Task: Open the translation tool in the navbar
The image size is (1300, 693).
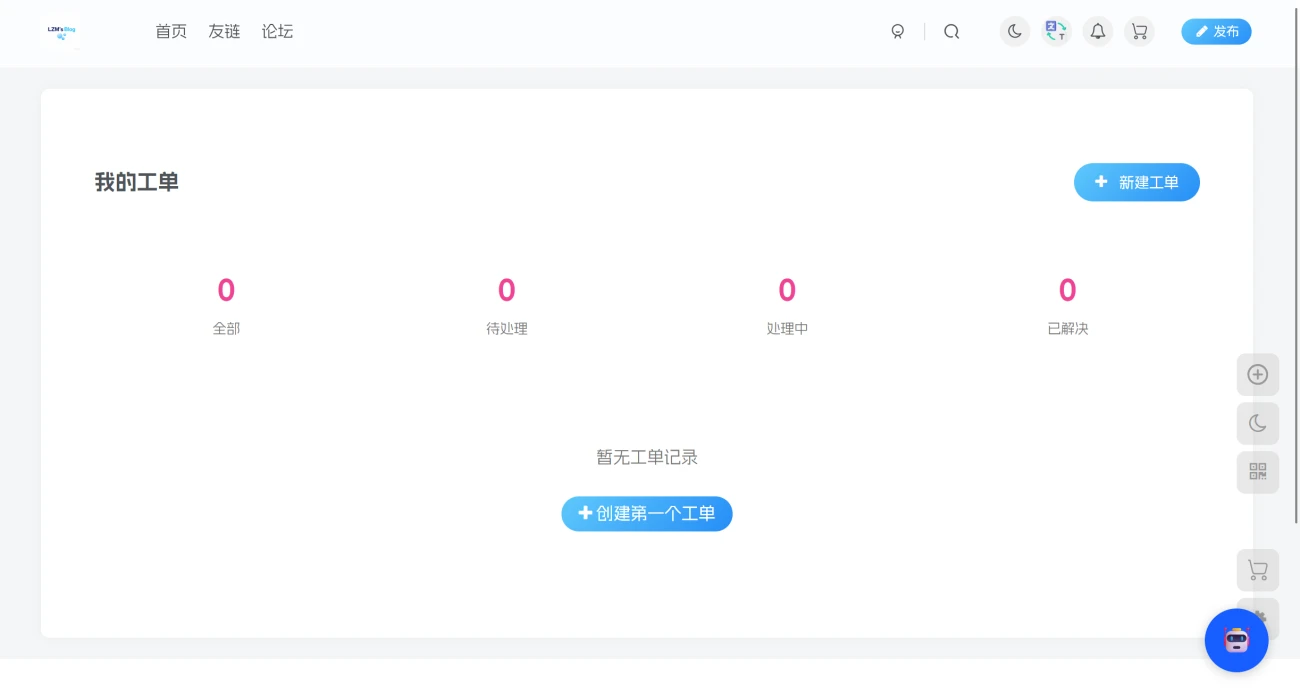Action: (x=1056, y=31)
